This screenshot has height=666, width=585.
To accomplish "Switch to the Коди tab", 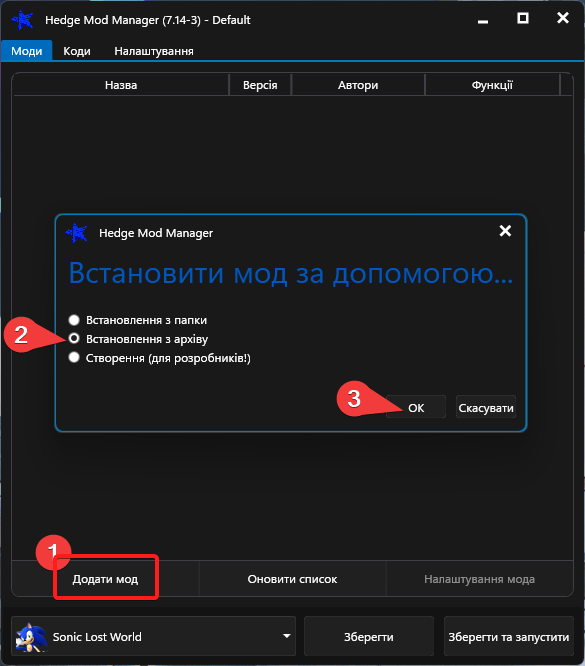I will pyautogui.click(x=77, y=51).
